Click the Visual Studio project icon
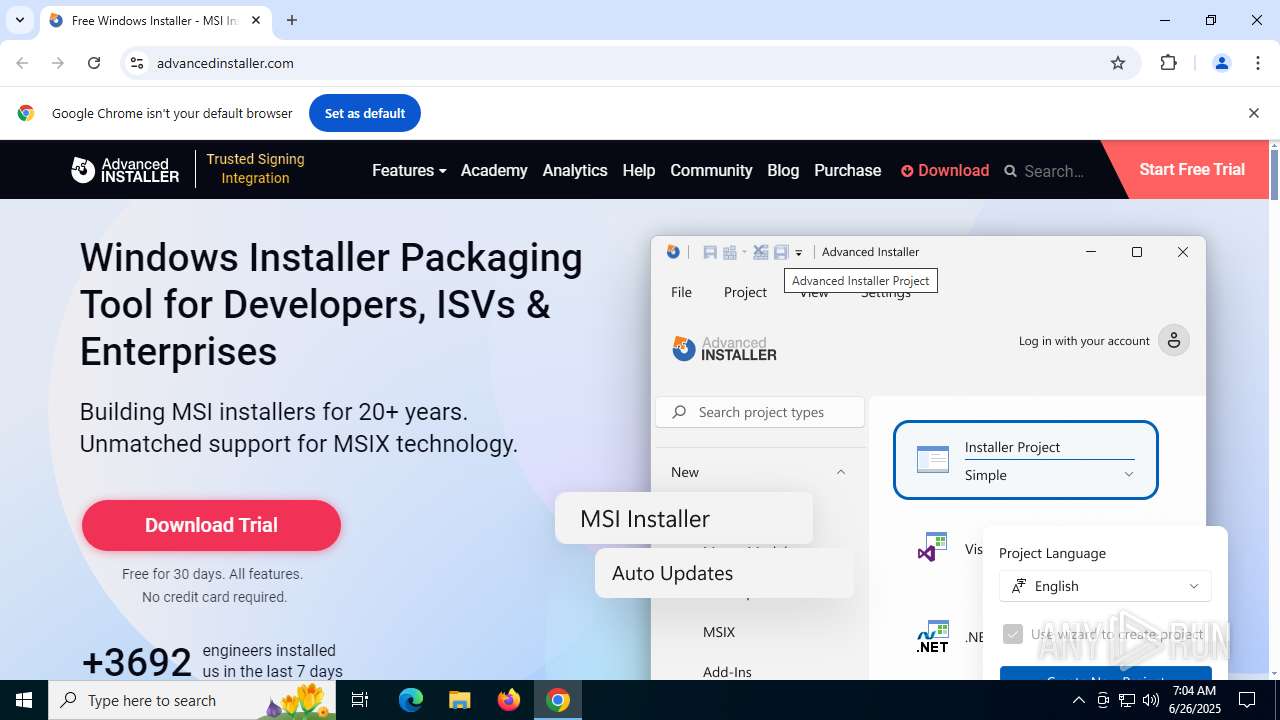 (x=932, y=547)
